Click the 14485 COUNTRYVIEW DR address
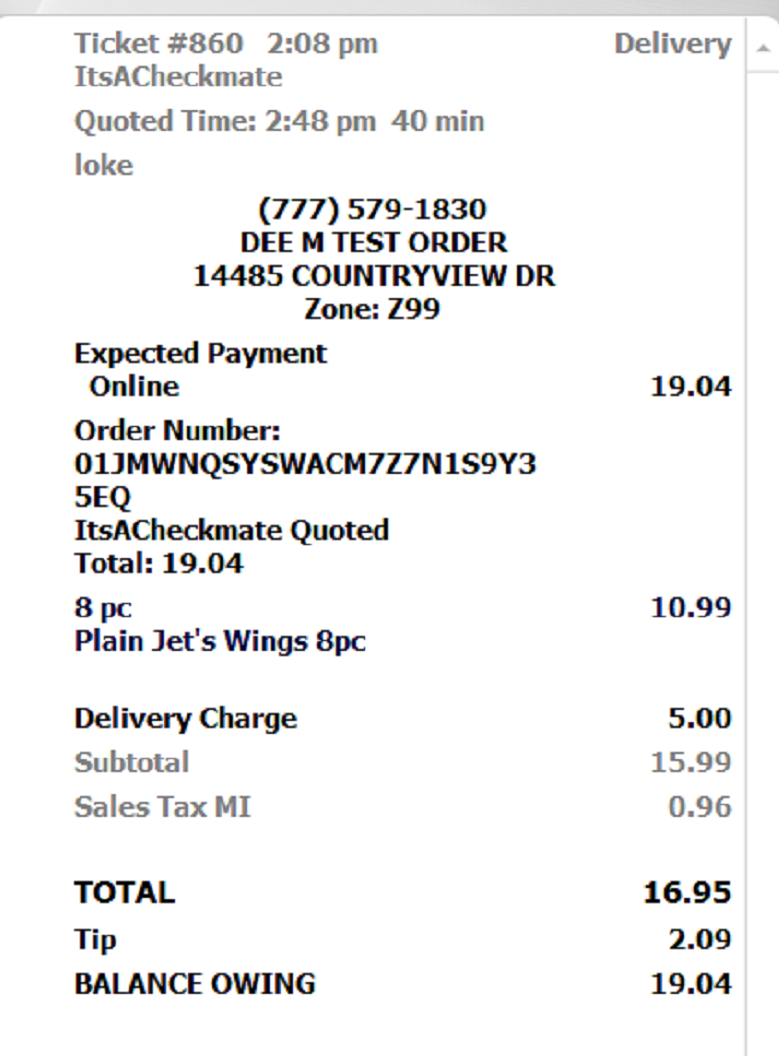Viewport: 779px width, 1056px height. pyautogui.click(x=374, y=276)
